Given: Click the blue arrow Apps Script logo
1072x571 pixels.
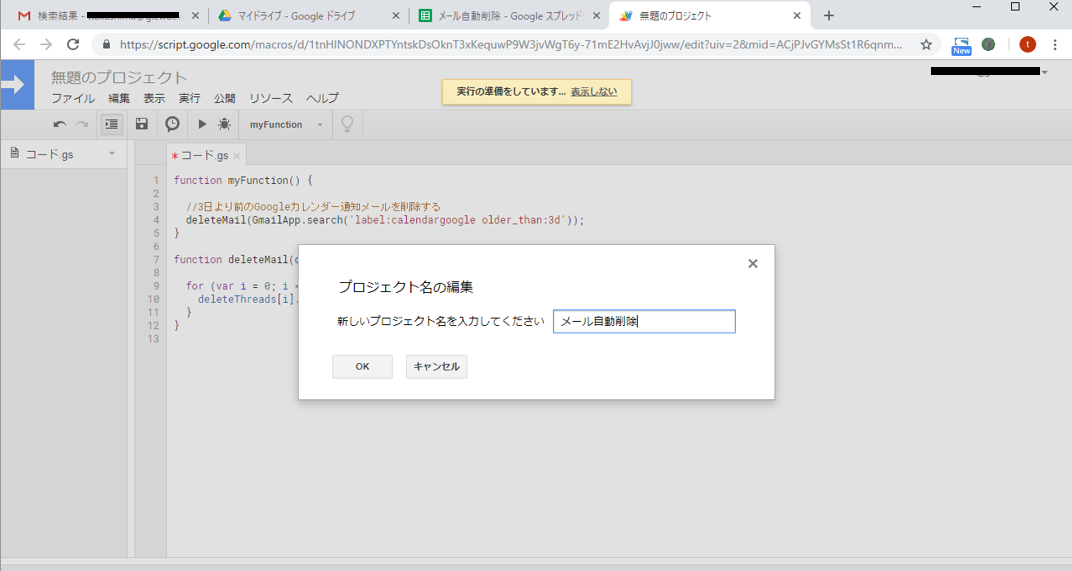Looking at the screenshot, I should pyautogui.click(x=17, y=85).
